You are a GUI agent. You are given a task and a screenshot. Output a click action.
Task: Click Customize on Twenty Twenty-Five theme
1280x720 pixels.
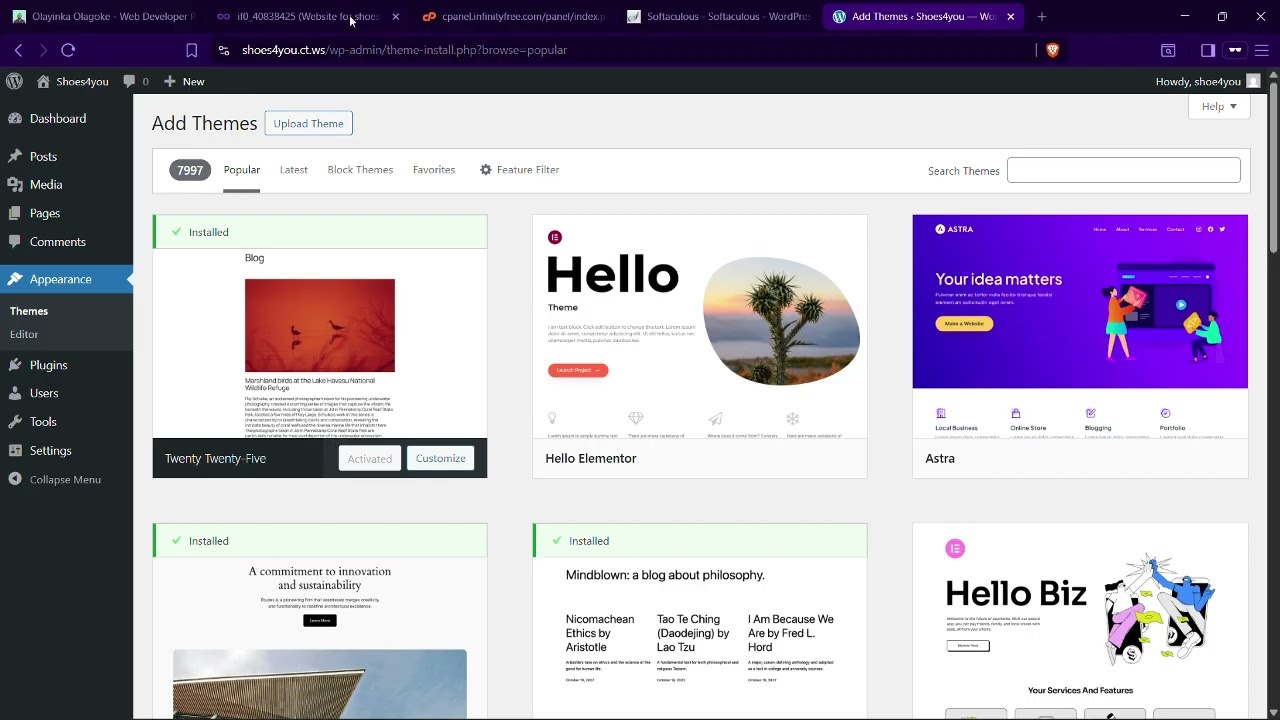441,458
